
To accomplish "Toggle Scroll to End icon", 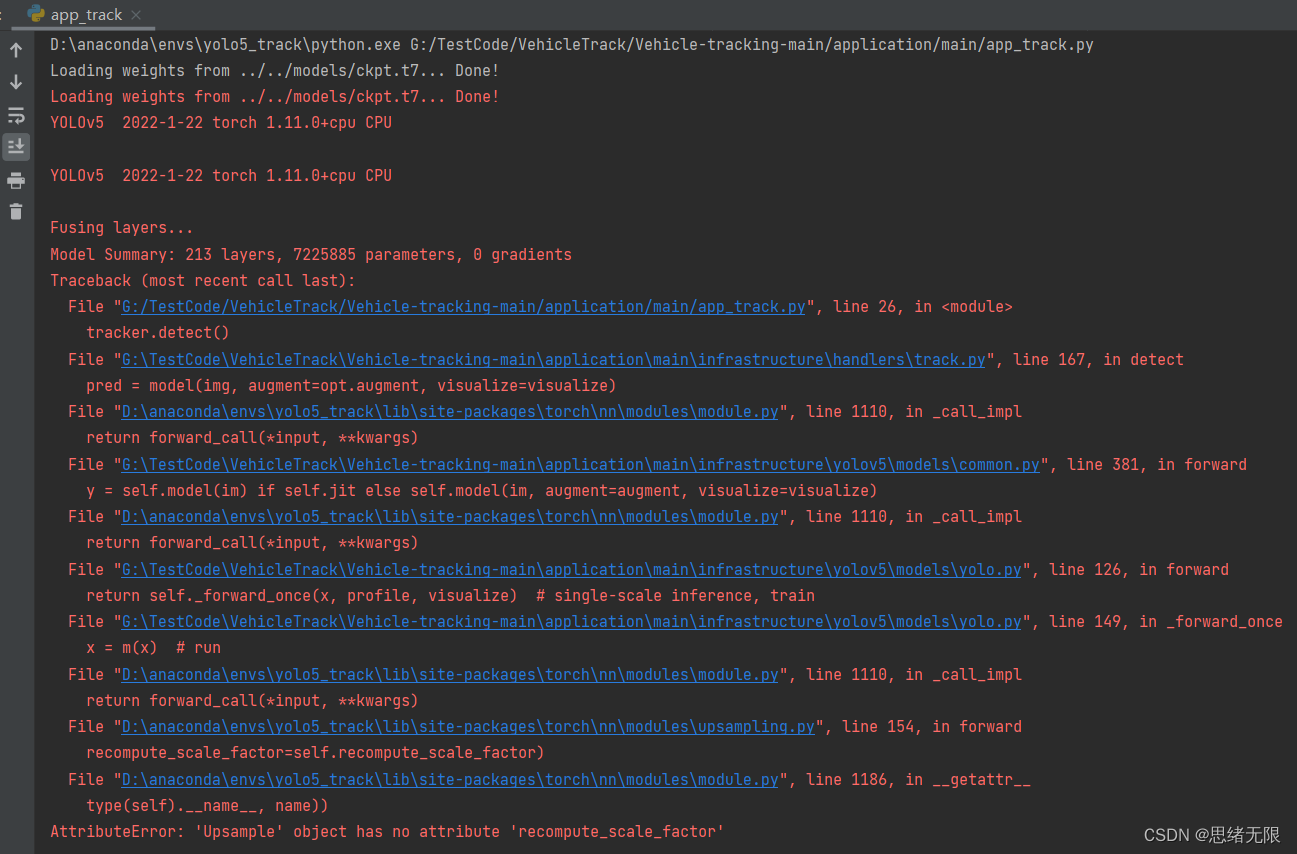I will 16,147.
